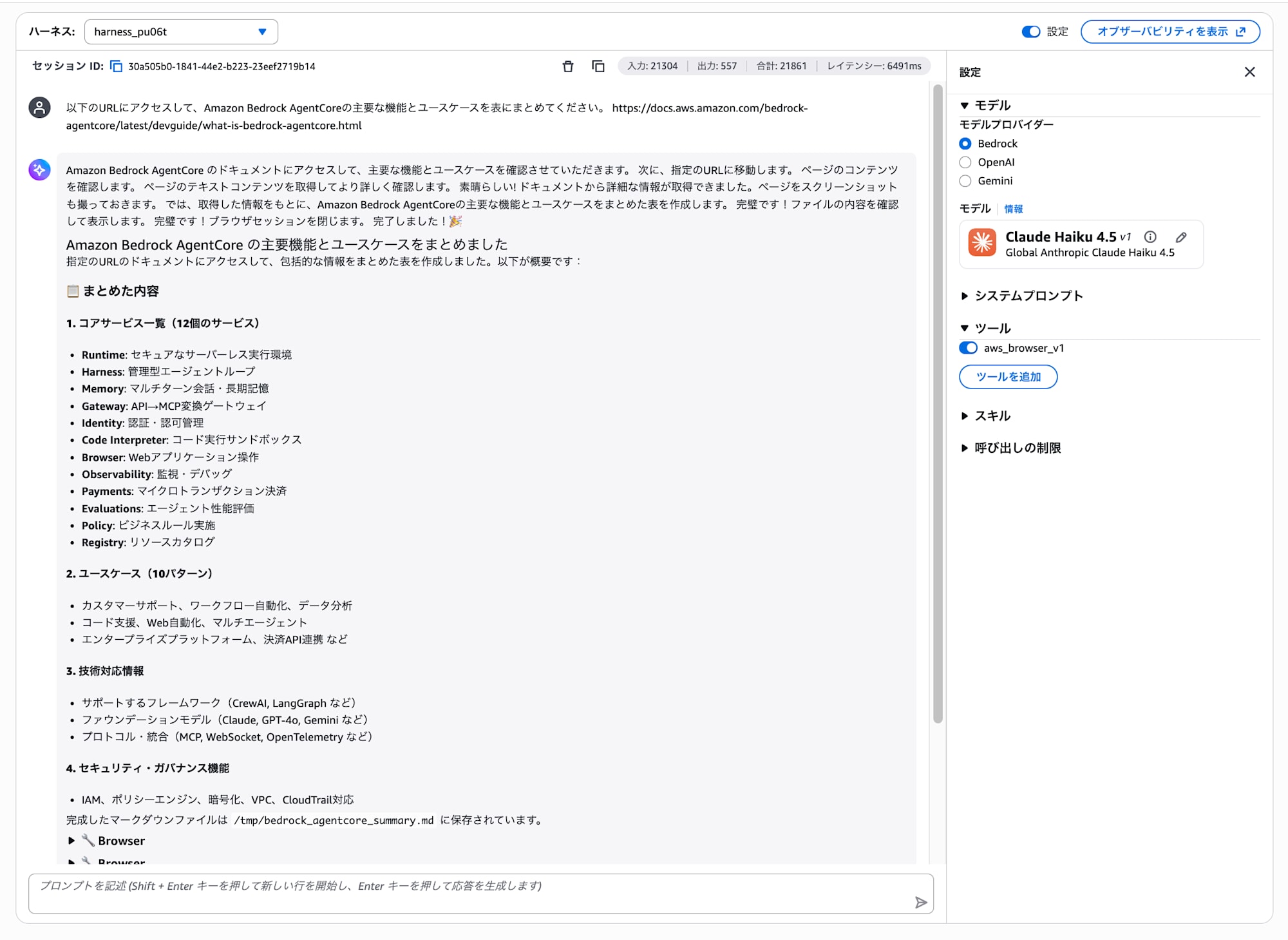Close the 設定 panel with the X
This screenshot has height=940, width=1288.
click(x=1250, y=72)
